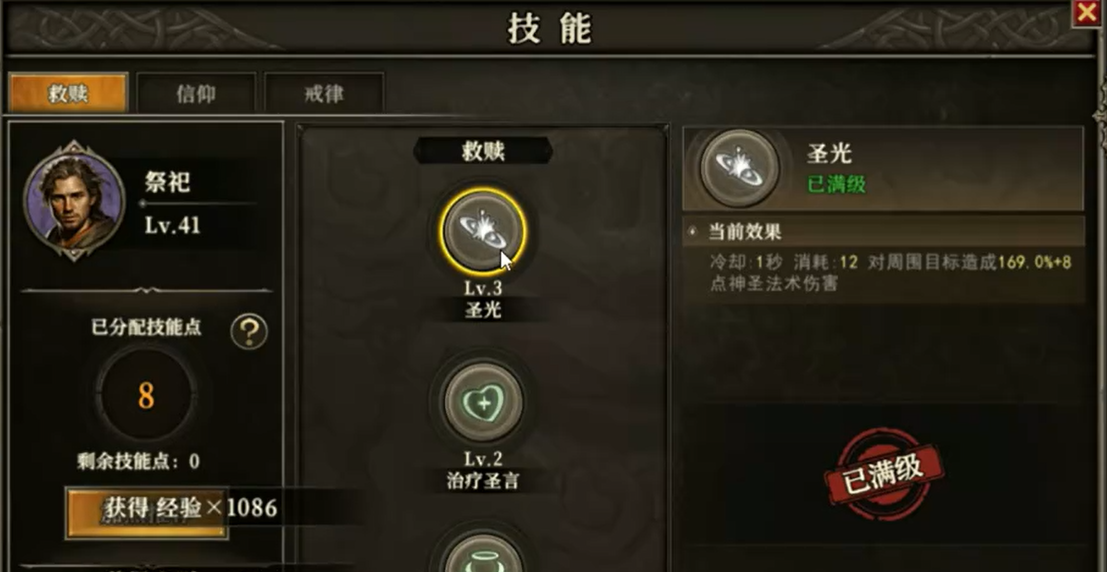Click the 圣光 icon in detail panel

click(x=739, y=168)
